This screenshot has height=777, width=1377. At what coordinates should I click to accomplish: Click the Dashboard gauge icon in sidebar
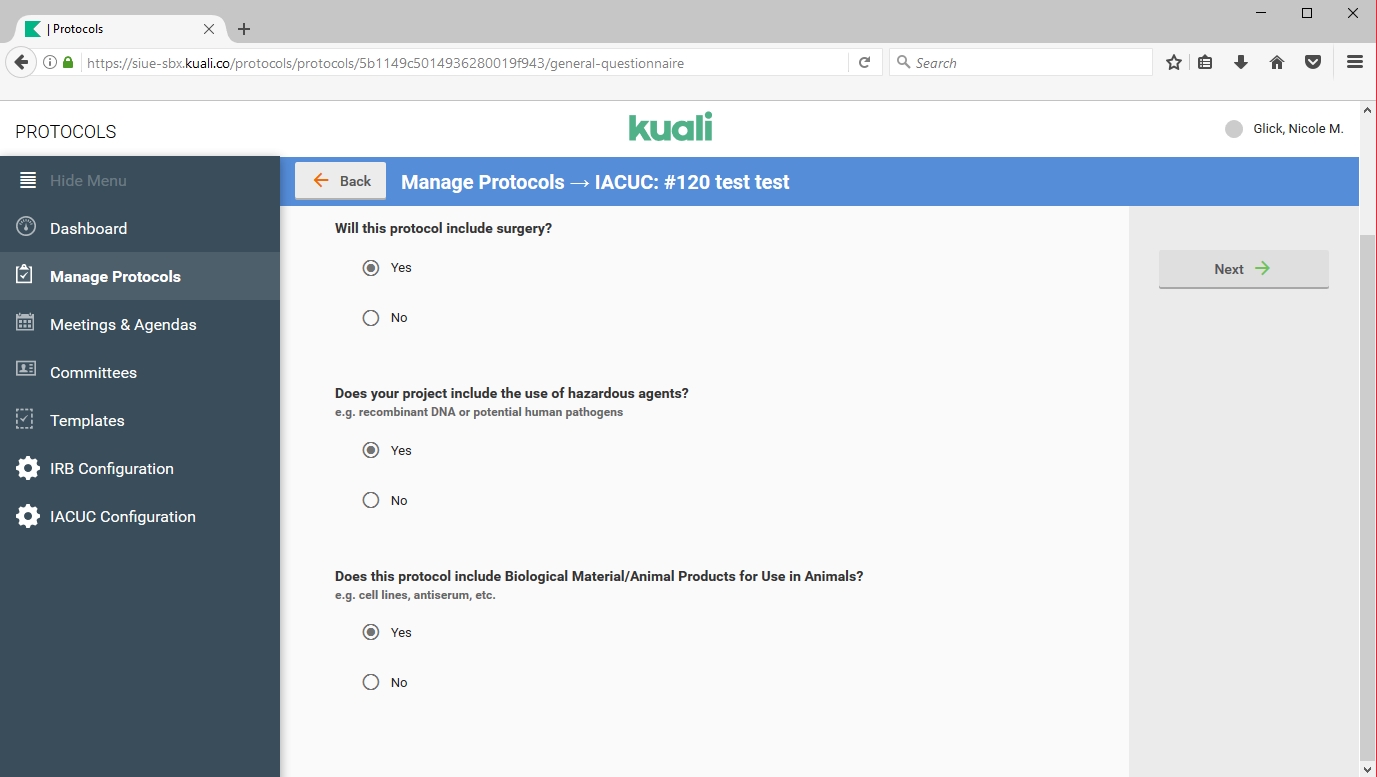tap(27, 227)
